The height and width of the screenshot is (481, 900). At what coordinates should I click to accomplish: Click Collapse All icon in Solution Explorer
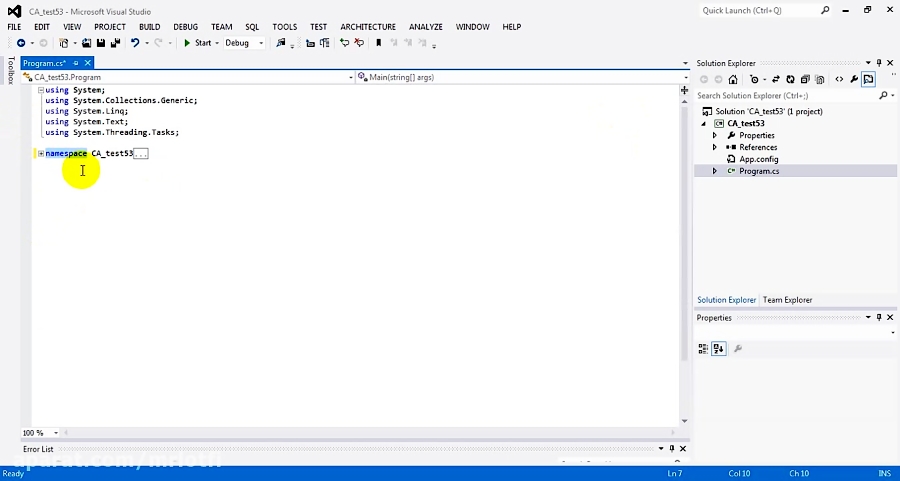[806, 79]
